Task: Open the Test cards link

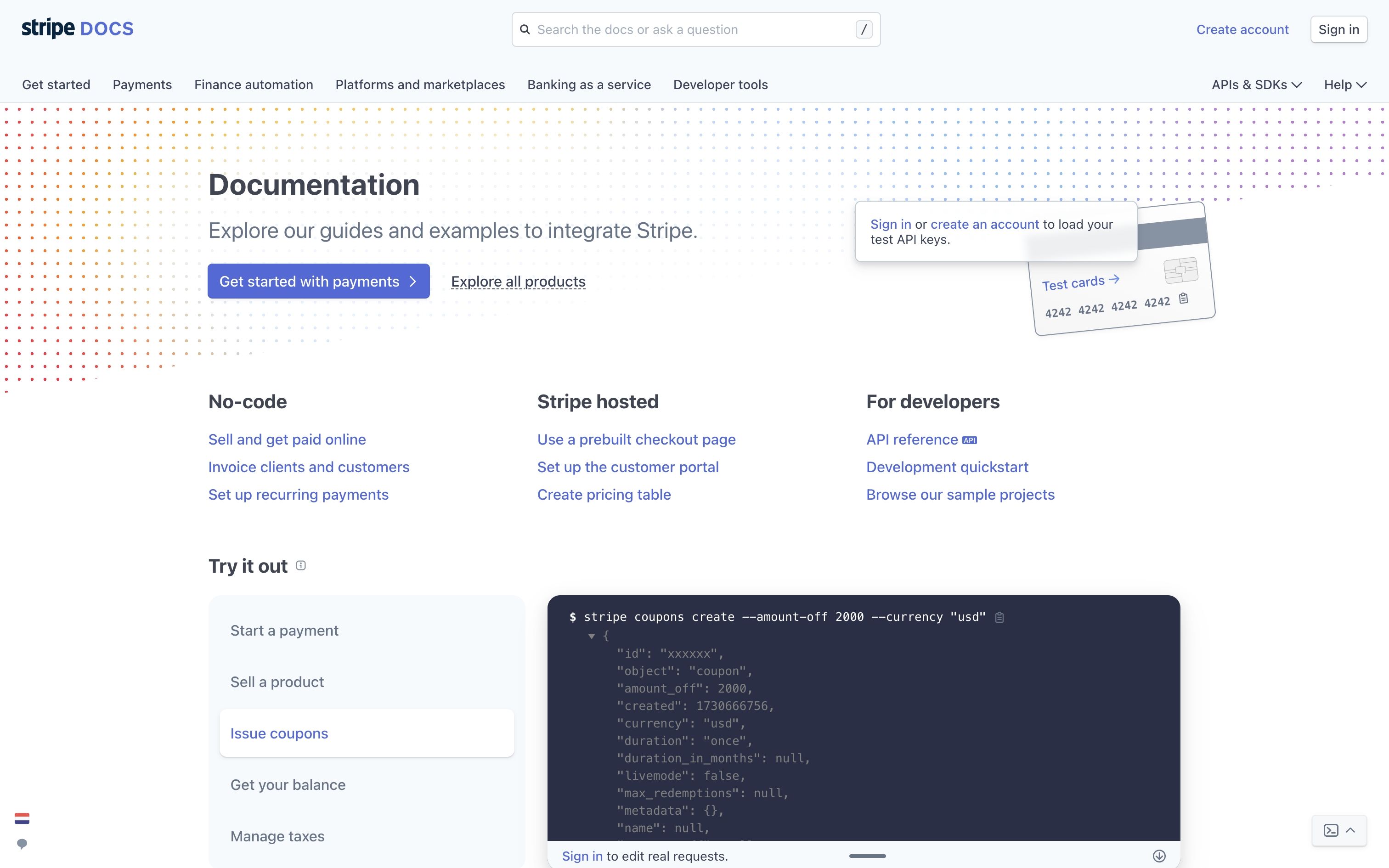Action: coord(1080,282)
